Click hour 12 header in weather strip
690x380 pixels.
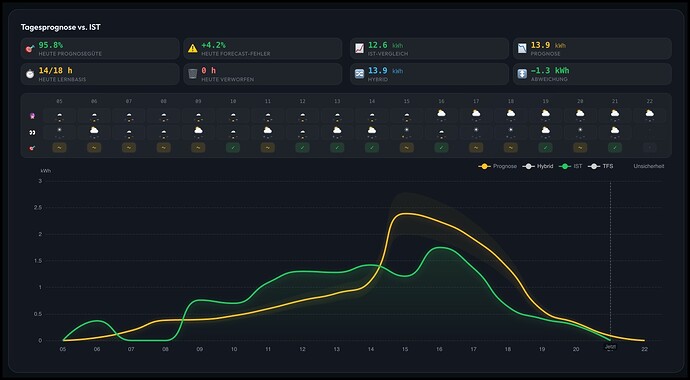coord(302,102)
